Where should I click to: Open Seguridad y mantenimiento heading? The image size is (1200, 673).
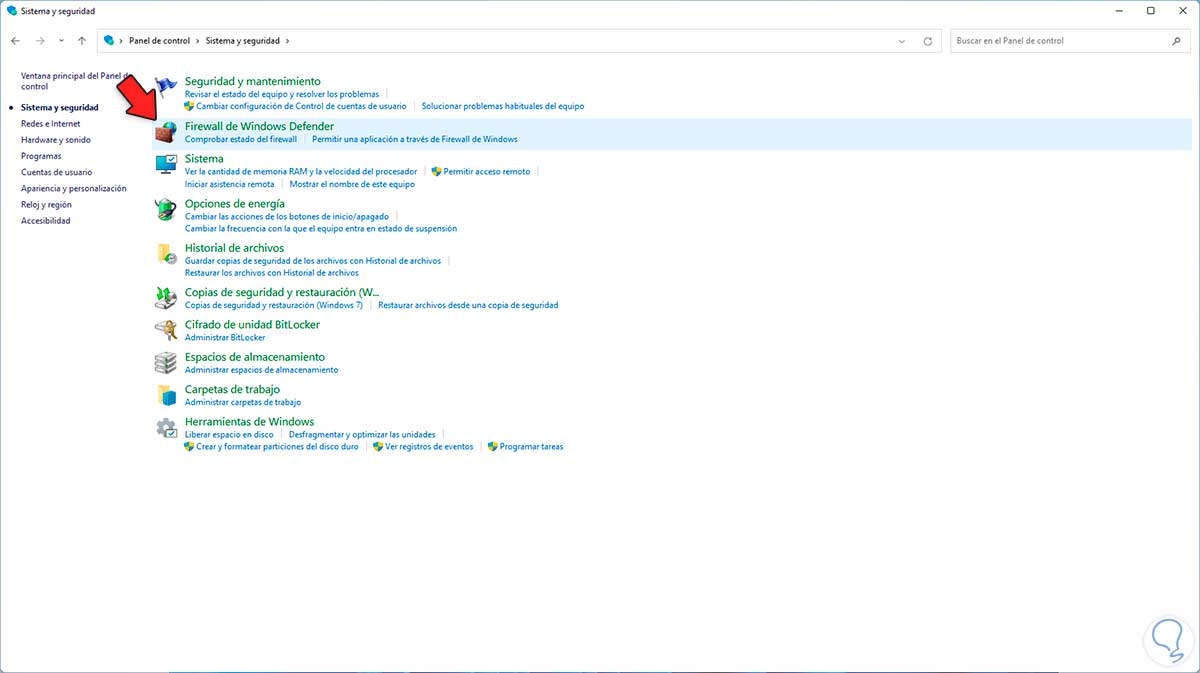[x=253, y=81]
